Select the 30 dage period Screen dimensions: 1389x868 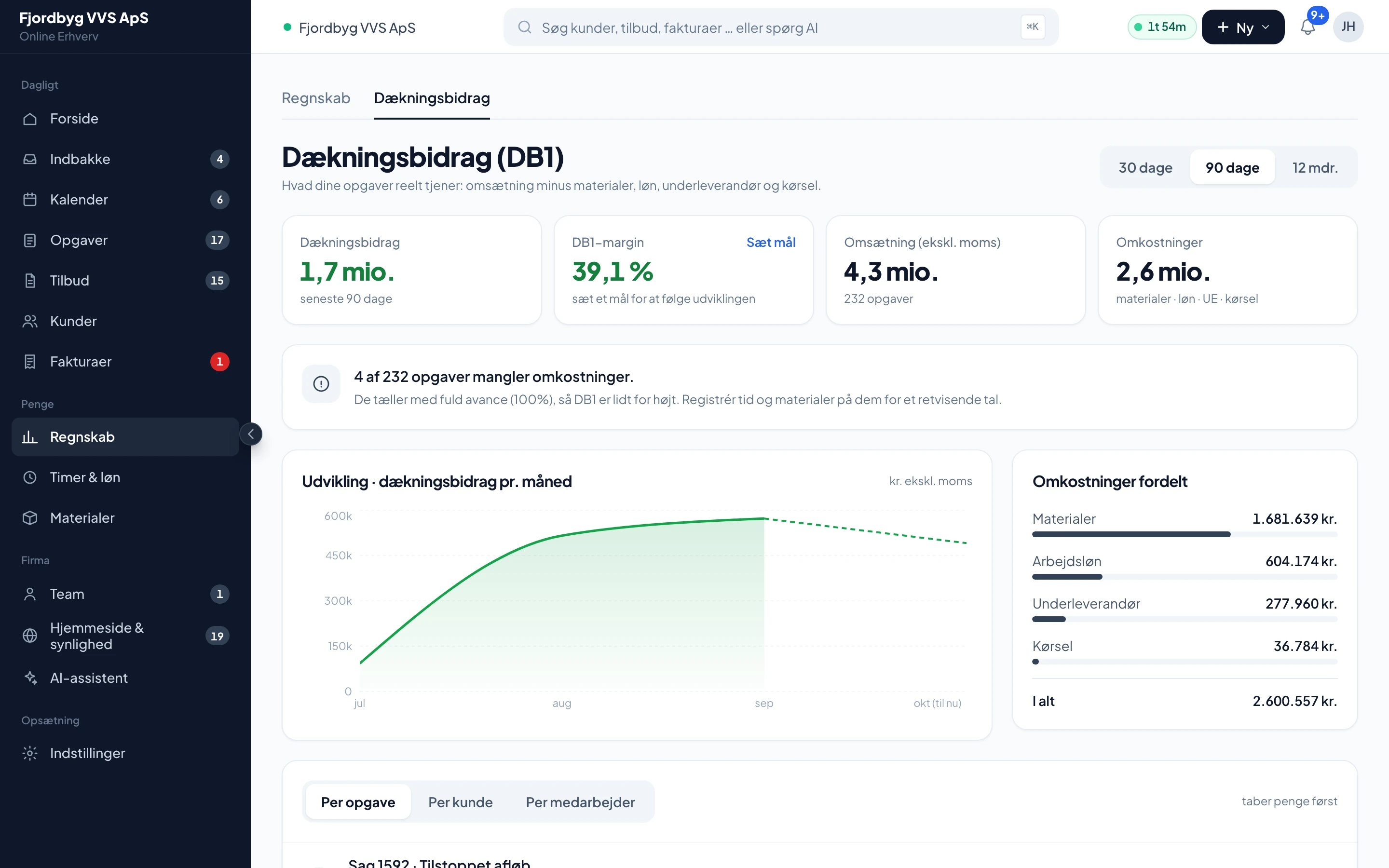pos(1145,168)
